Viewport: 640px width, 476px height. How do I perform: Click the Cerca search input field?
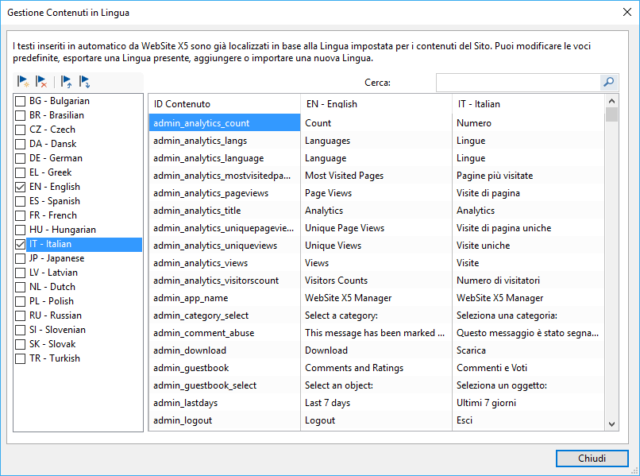tap(517, 82)
